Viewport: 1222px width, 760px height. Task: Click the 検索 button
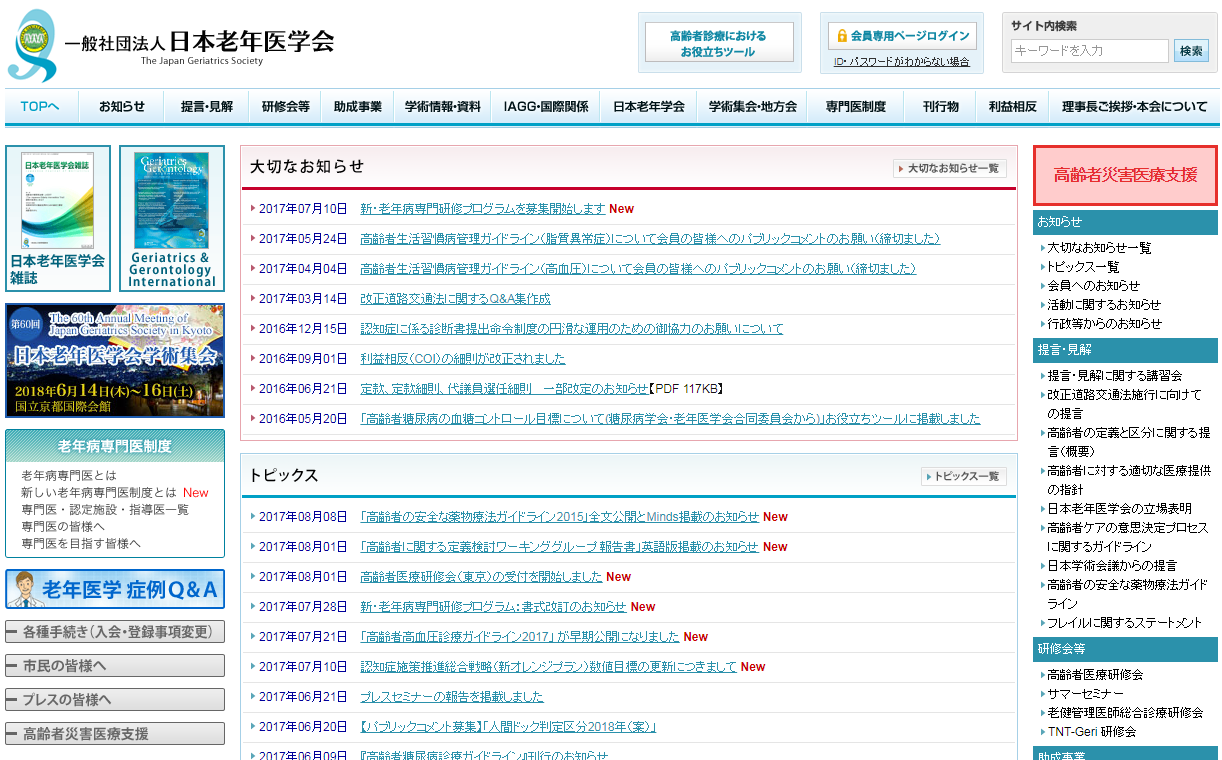pyautogui.click(x=1191, y=50)
